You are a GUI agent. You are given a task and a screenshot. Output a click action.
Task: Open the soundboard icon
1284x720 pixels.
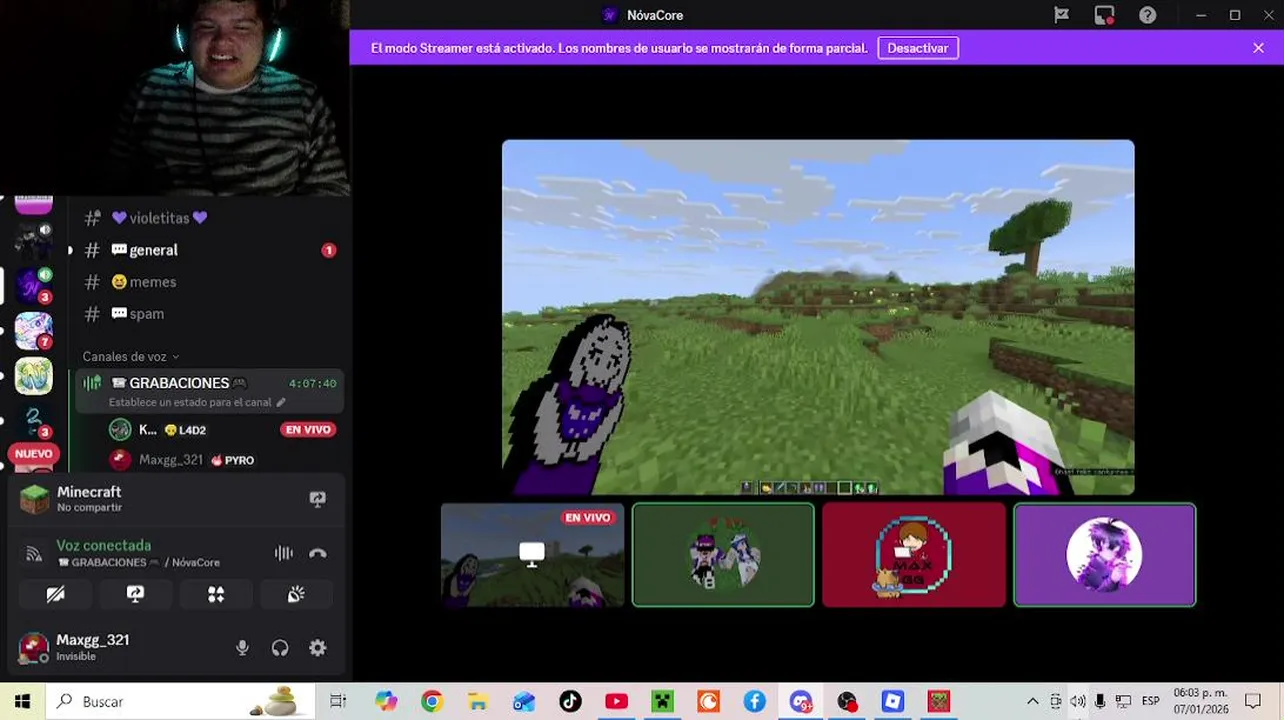296,594
